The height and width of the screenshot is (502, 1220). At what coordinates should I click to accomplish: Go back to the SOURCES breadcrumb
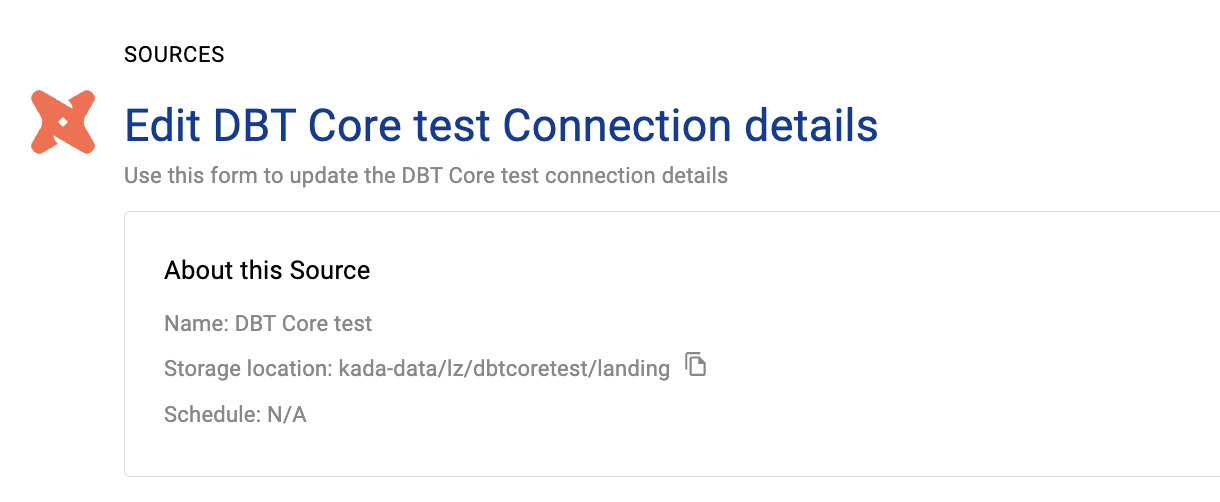pyautogui.click(x=174, y=55)
